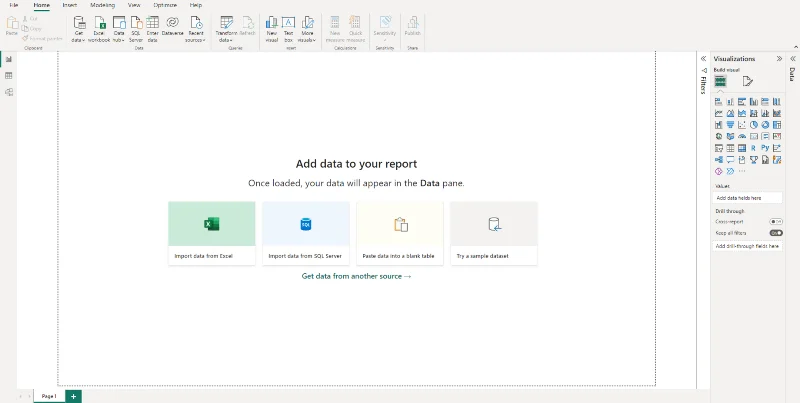The height and width of the screenshot is (403, 800).
Task: Open the Recent sources dropdown
Action: (195, 29)
